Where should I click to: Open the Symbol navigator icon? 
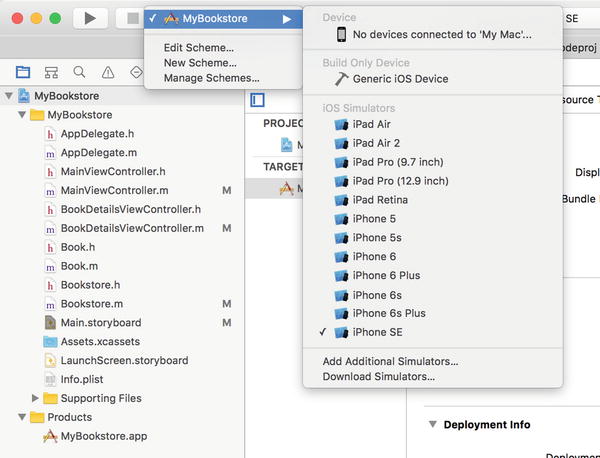[x=51, y=72]
